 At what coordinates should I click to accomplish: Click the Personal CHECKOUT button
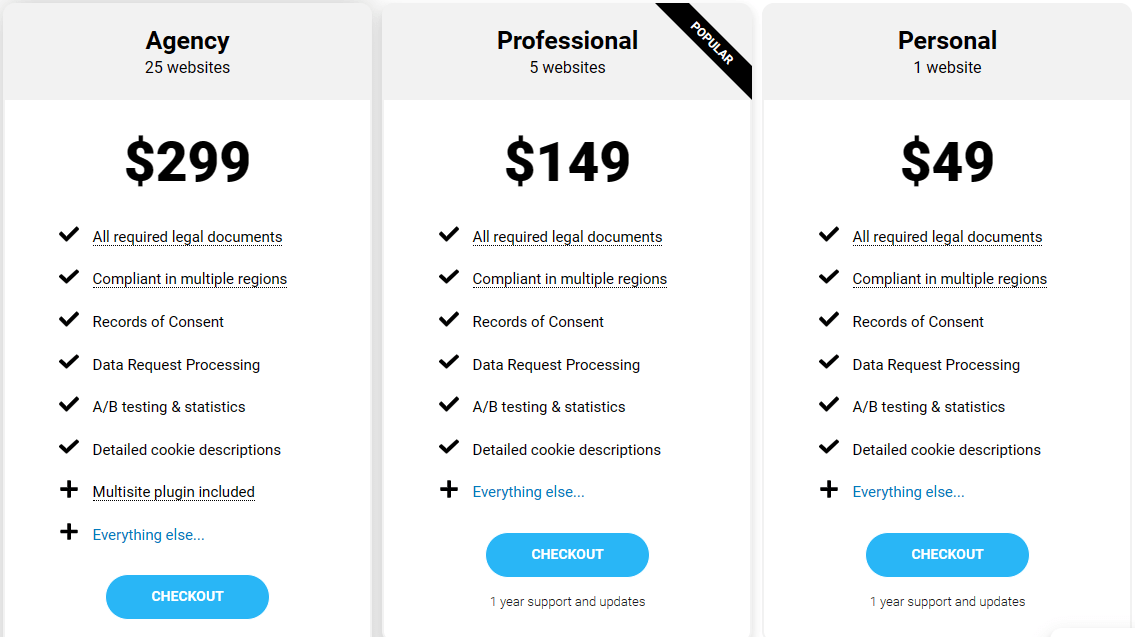[947, 554]
